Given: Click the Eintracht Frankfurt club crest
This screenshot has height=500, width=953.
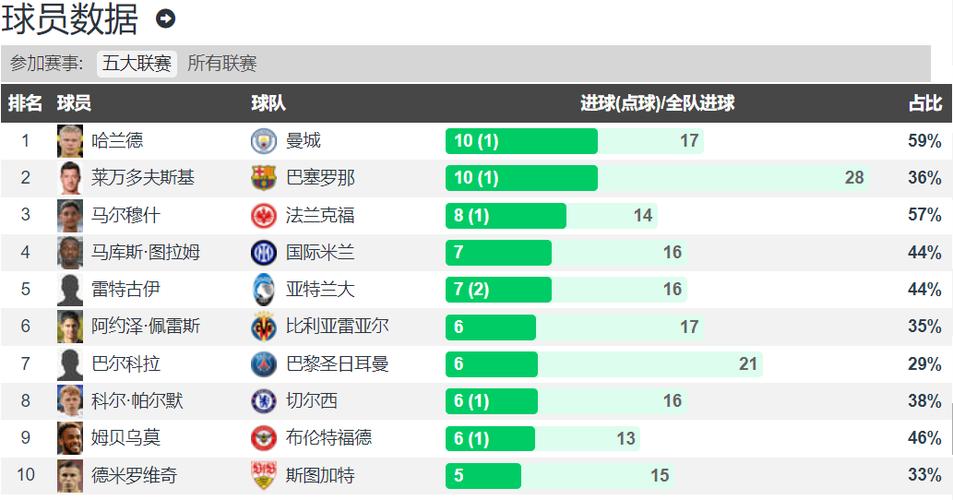Looking at the screenshot, I should tap(263, 215).
